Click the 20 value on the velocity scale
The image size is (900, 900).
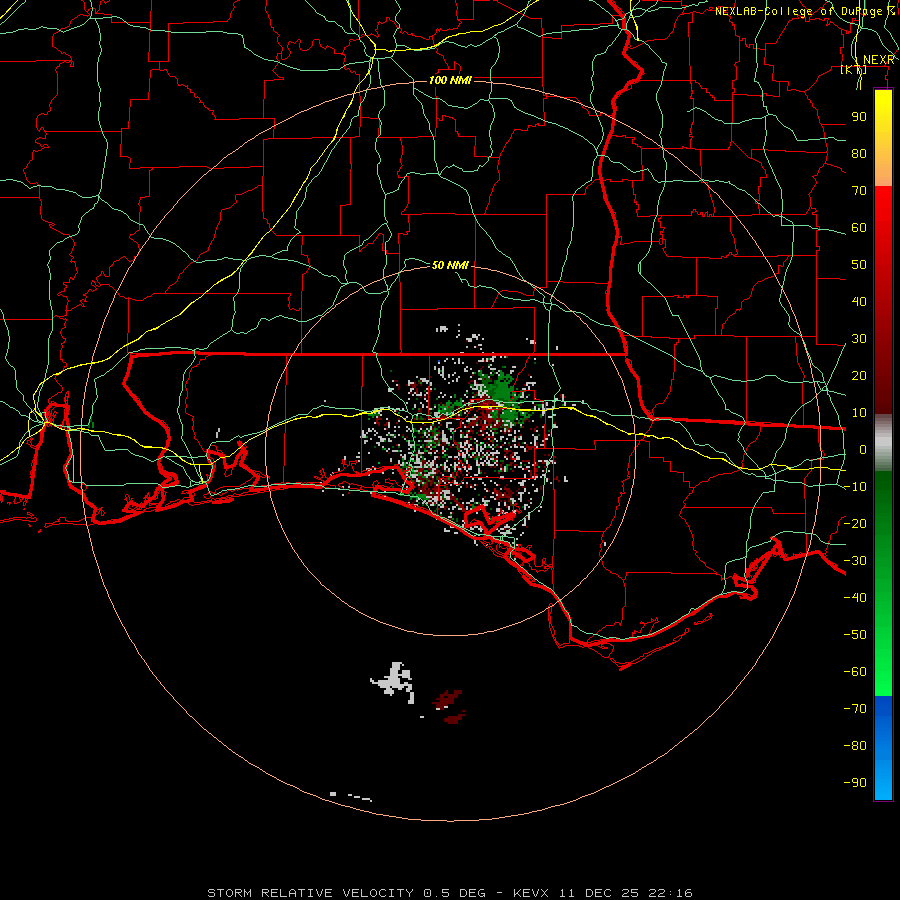click(x=859, y=376)
